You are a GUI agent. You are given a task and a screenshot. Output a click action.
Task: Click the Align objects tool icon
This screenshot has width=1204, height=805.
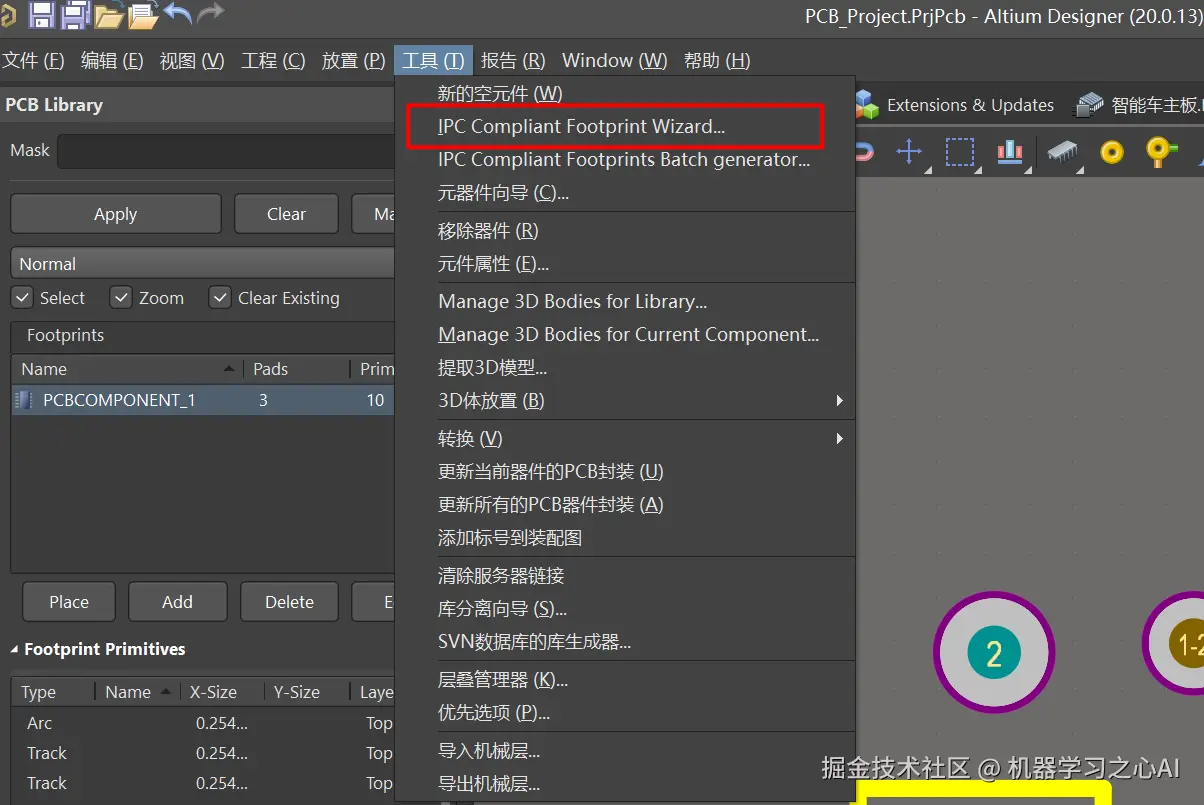point(1010,152)
